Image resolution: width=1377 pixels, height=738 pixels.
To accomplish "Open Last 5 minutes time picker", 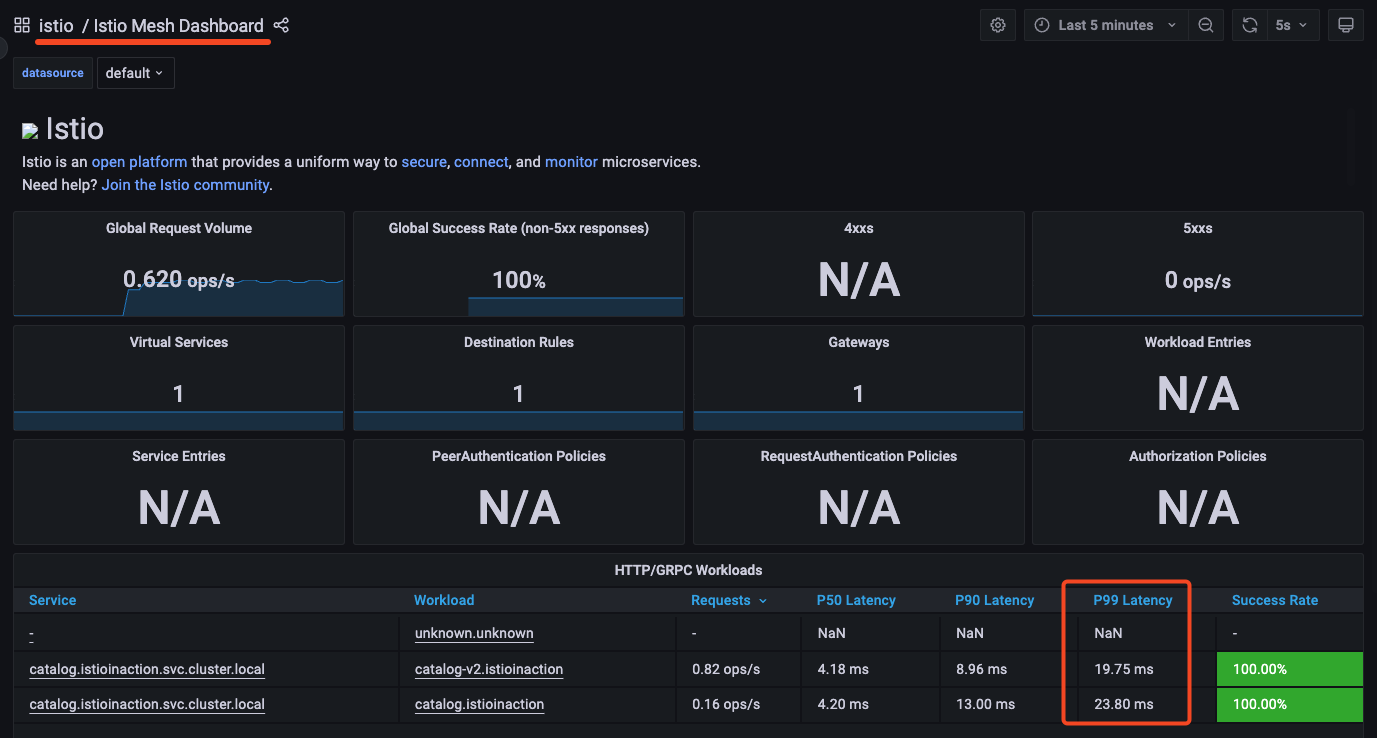I will pyautogui.click(x=1106, y=25).
